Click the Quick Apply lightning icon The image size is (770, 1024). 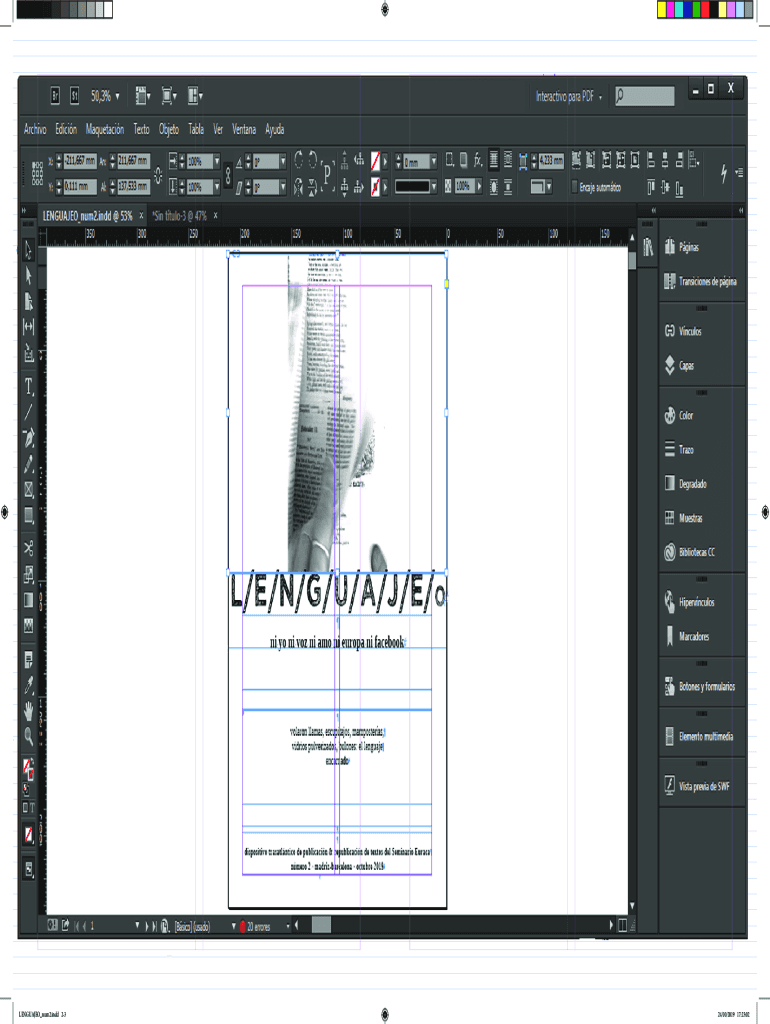[724, 173]
